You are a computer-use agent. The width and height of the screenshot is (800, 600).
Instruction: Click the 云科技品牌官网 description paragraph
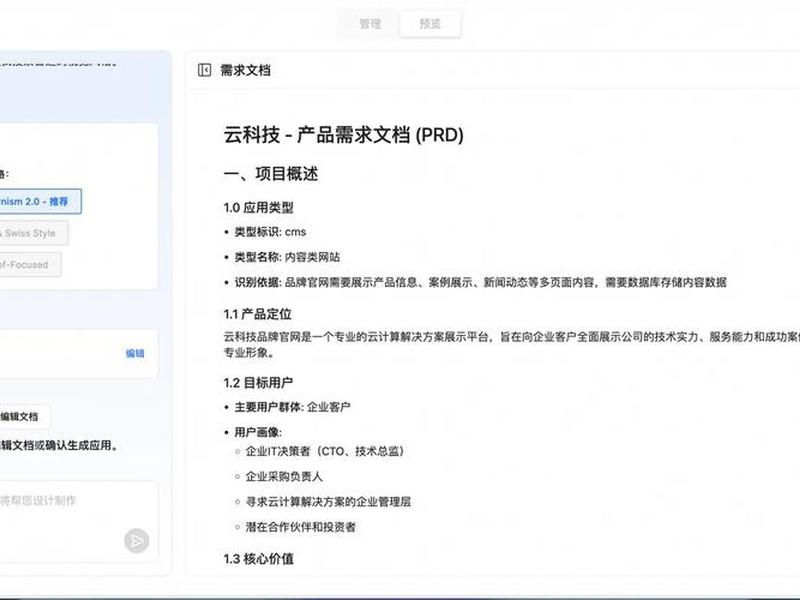(x=512, y=344)
